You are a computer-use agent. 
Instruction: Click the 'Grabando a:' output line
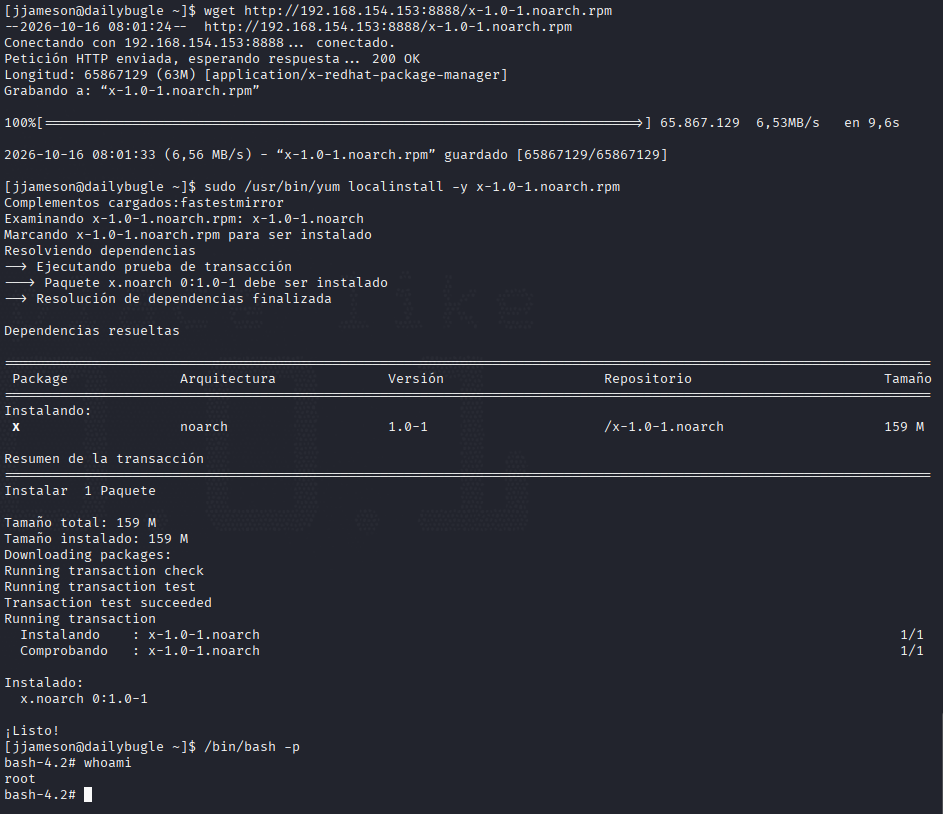pyautogui.click(x=132, y=91)
